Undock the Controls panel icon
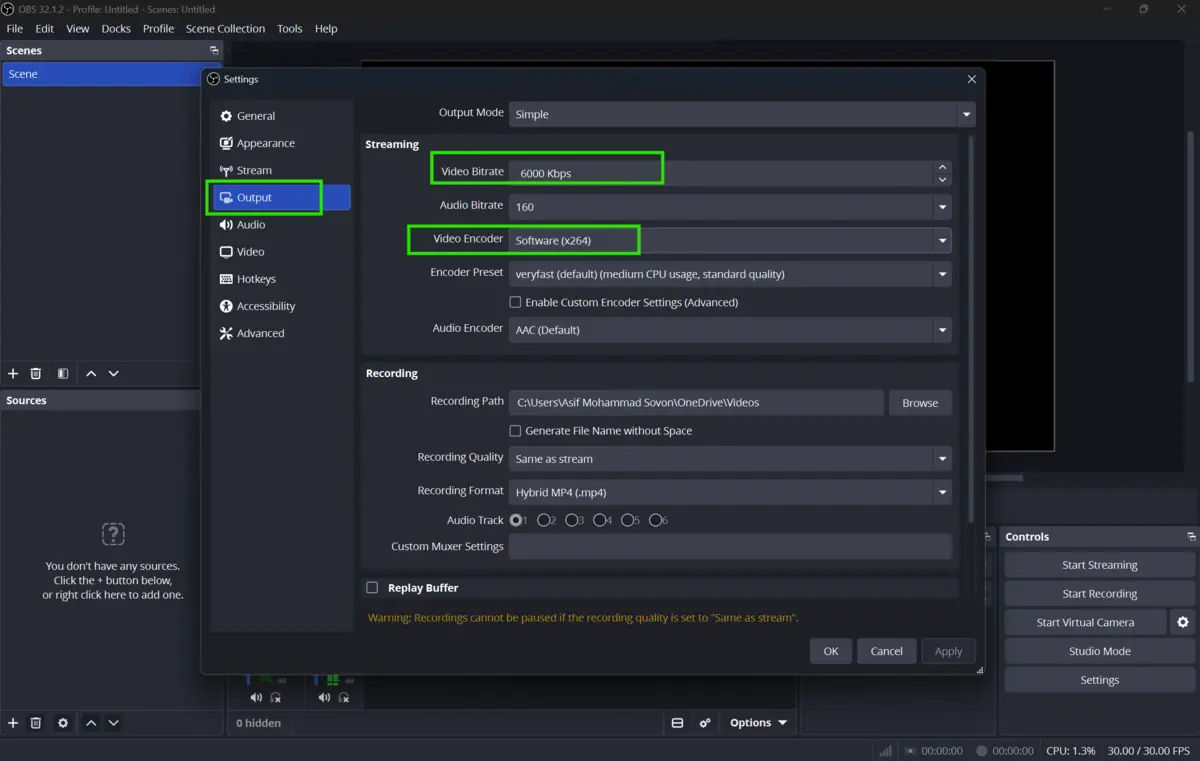This screenshot has width=1200, height=761. 1190,537
